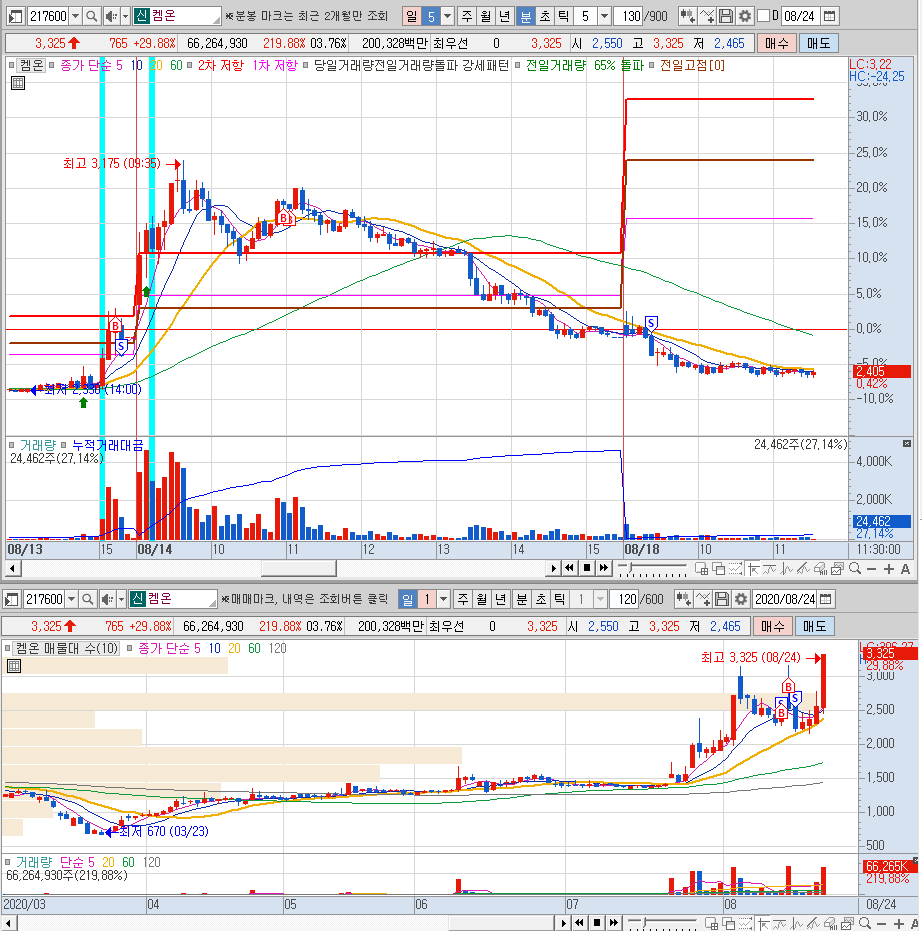Open the chart layout icon at the far left of the top toolbar

click(16, 16)
